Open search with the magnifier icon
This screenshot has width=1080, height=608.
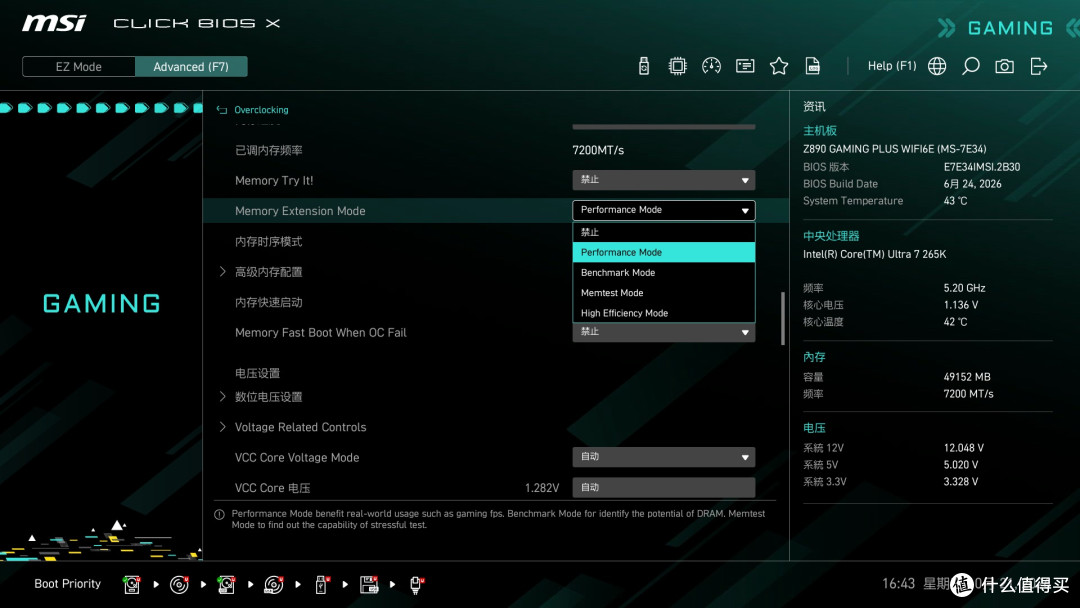tap(970, 66)
